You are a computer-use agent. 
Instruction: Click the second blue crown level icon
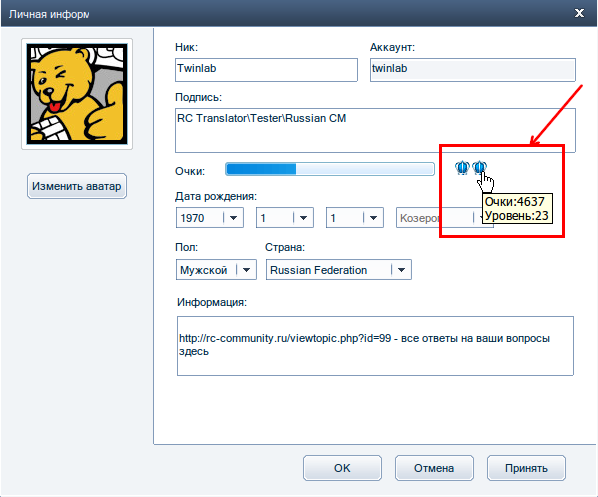tap(479, 167)
